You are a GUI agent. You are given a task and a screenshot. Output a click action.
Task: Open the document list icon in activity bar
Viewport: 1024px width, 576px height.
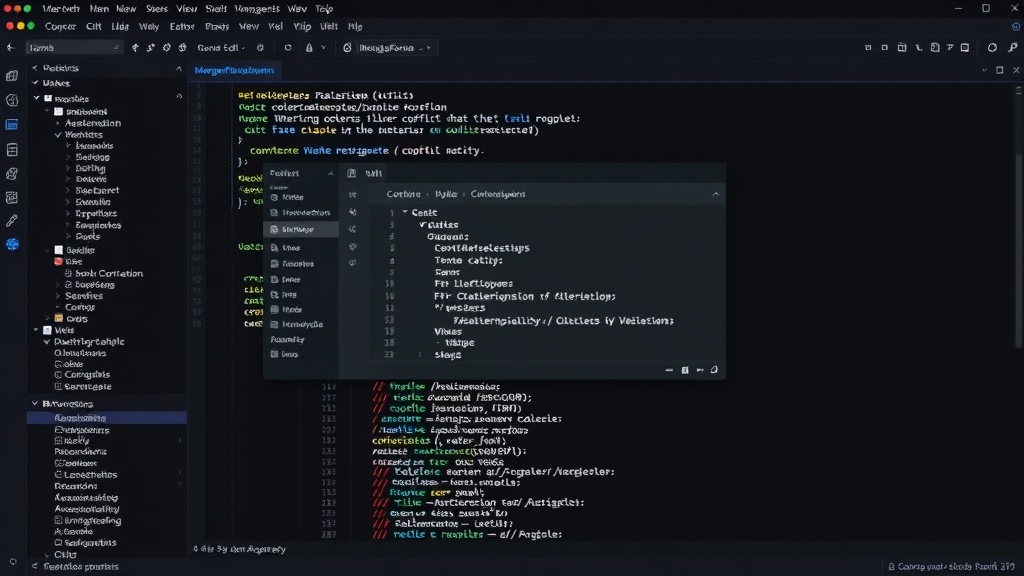12,150
